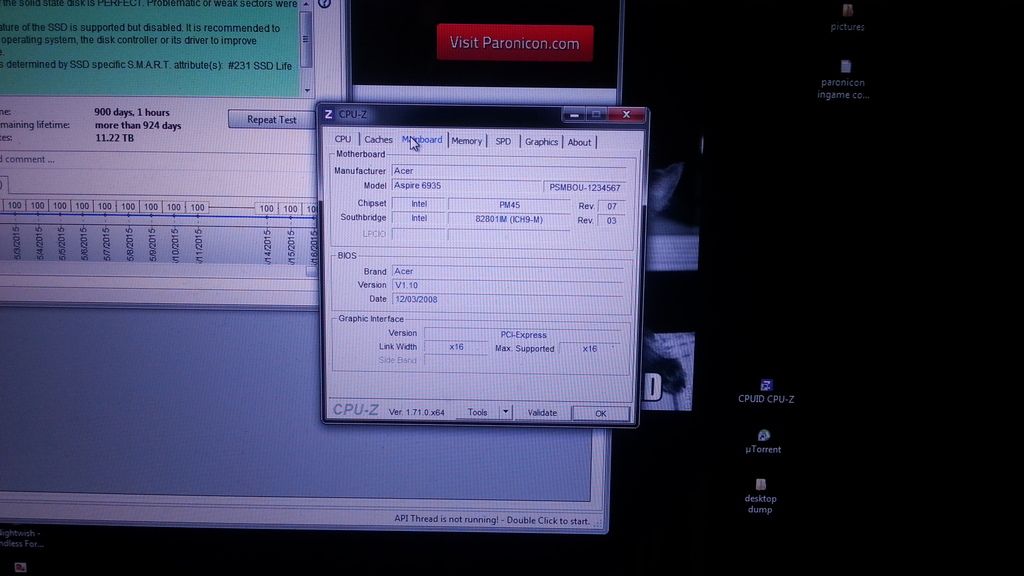This screenshot has height=576, width=1024.
Task: Switch to the Memory tab
Action: (466, 141)
